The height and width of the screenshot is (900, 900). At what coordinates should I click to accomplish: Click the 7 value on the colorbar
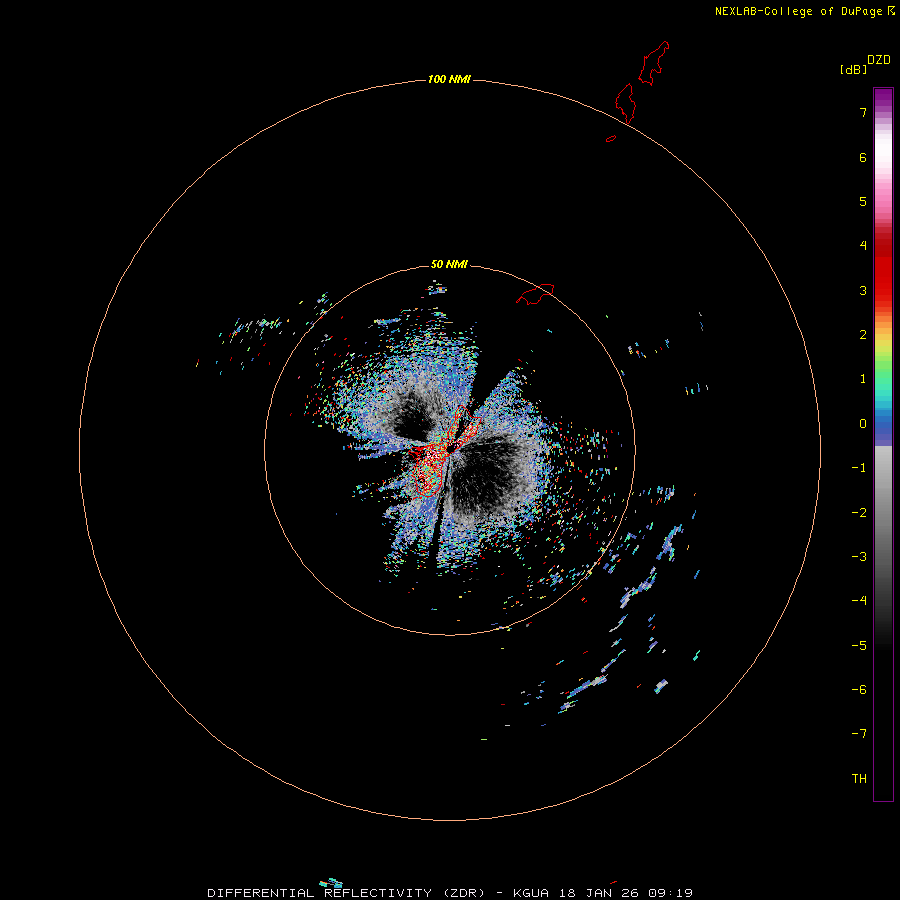[863, 112]
